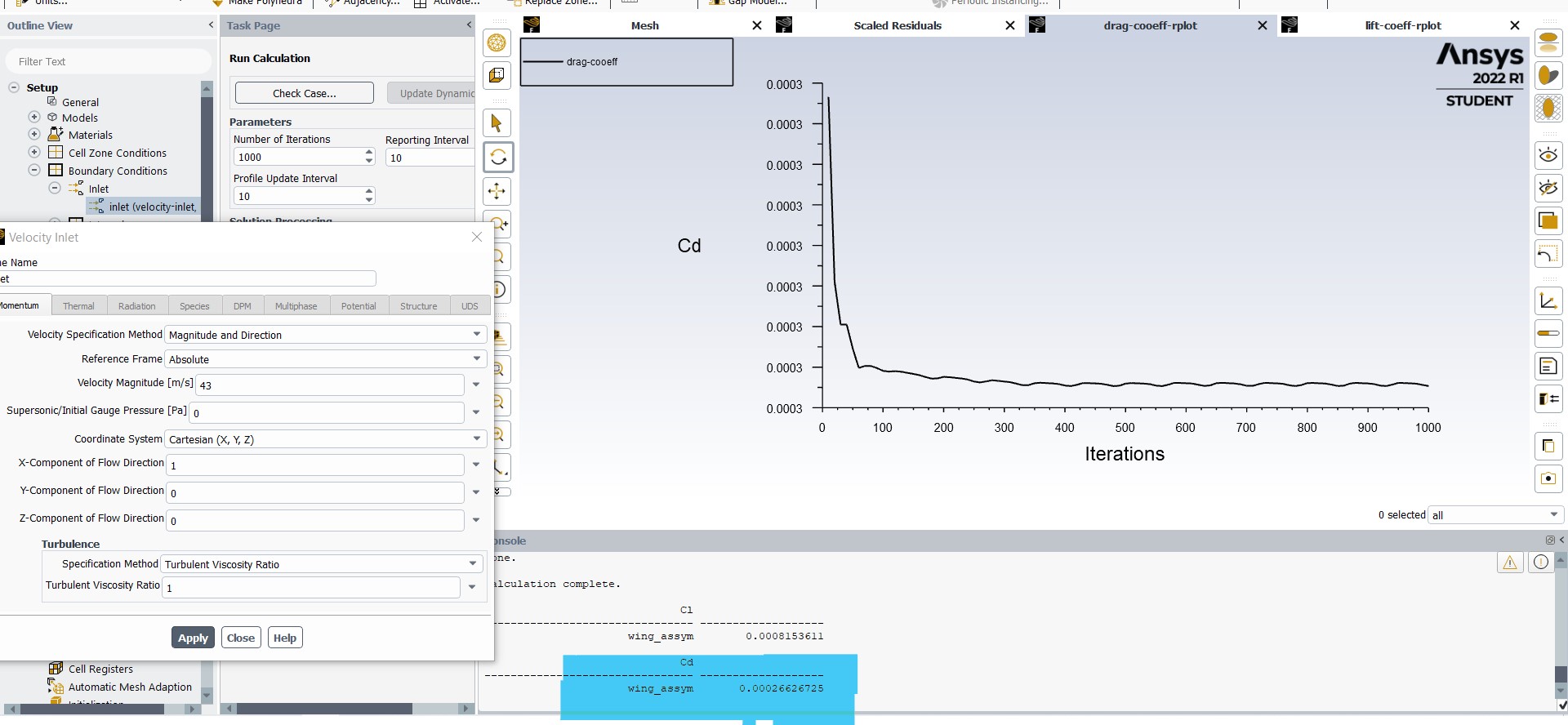Activate the rotate view tool

pos(497,157)
